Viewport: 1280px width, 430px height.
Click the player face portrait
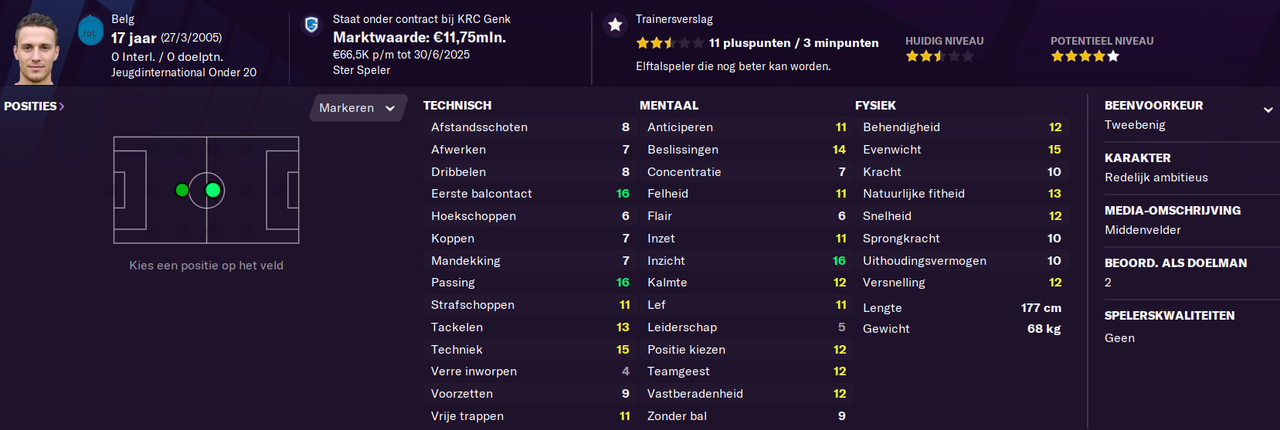(x=37, y=48)
